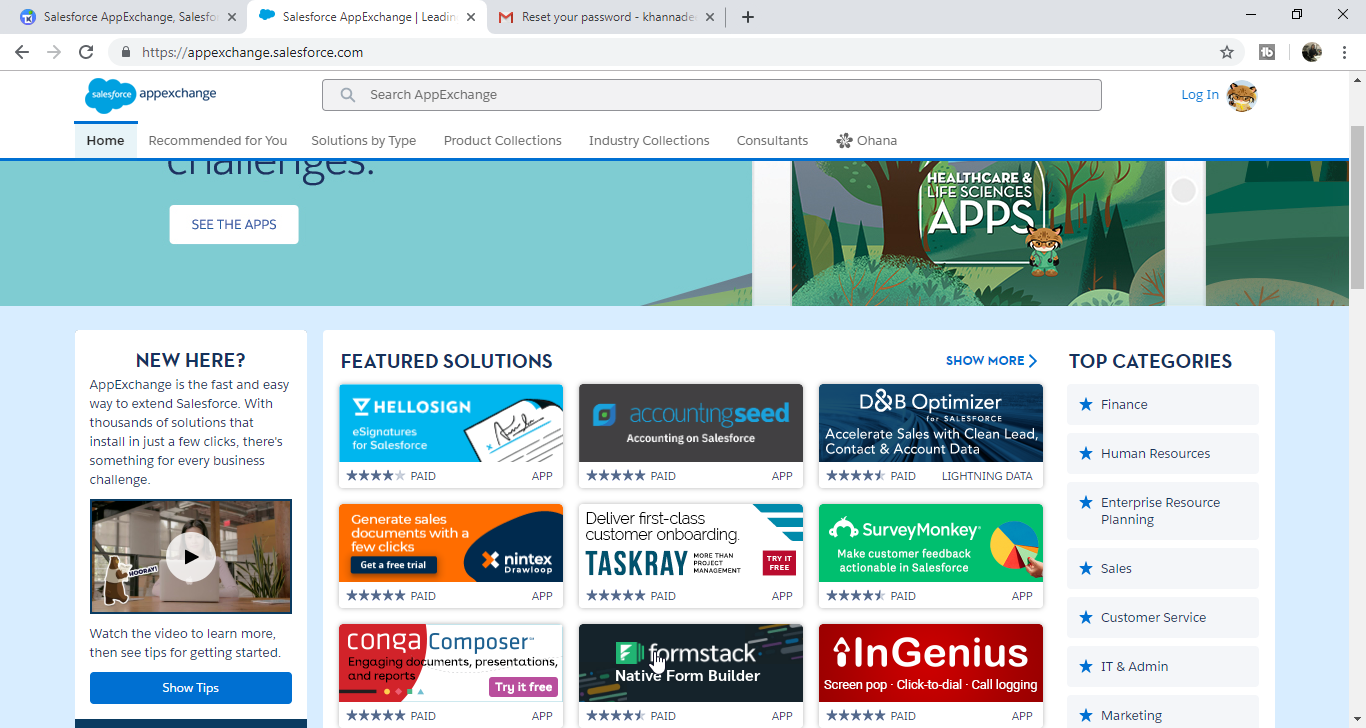Click the Ohana flower icon
Screen dimensions: 1366x728
pos(844,141)
